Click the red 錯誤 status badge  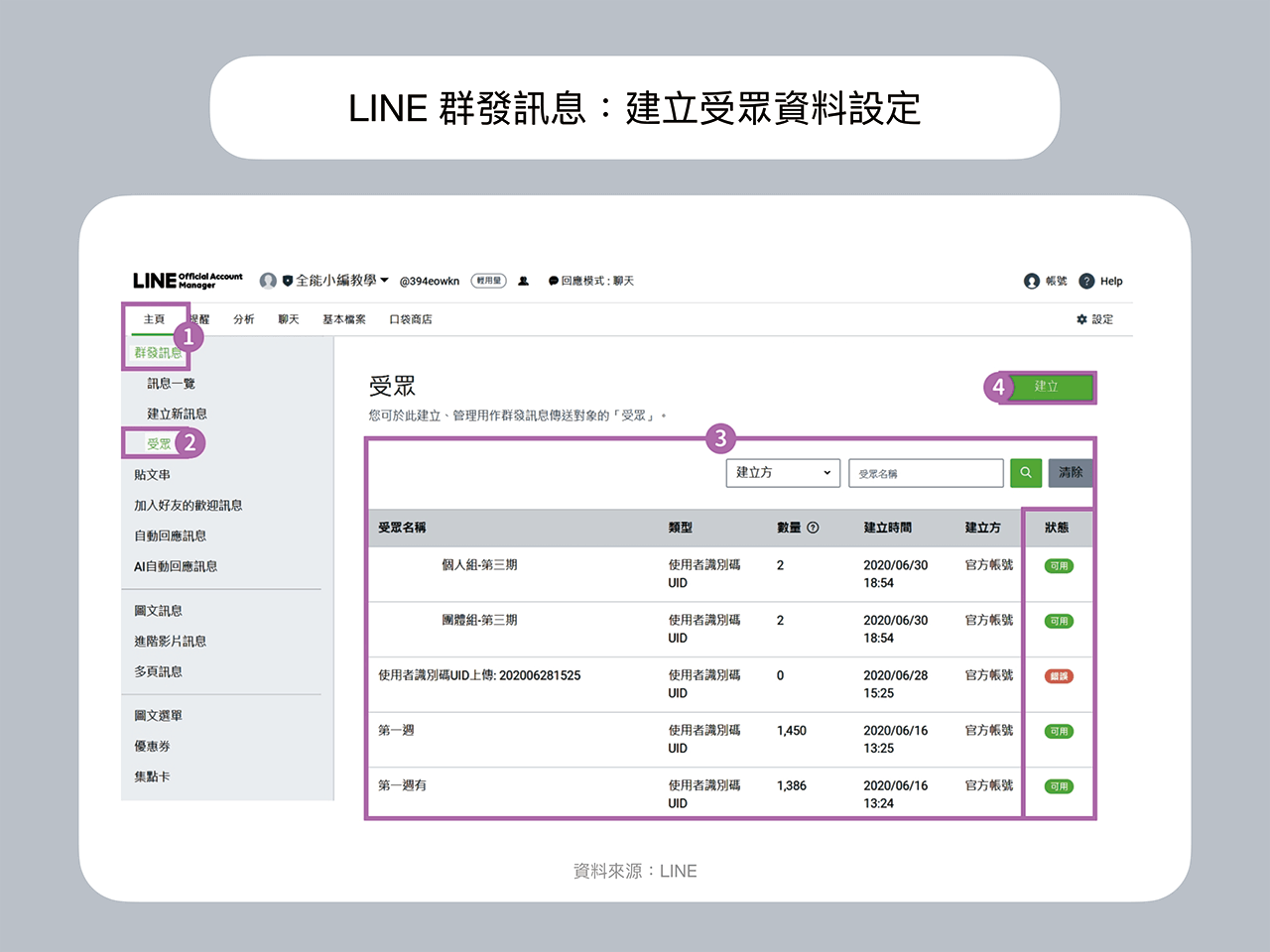click(1059, 676)
